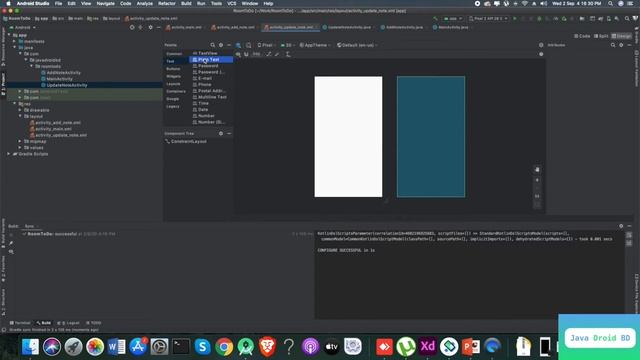
Task: Open Adobe XD from the dock
Action: 427,347
